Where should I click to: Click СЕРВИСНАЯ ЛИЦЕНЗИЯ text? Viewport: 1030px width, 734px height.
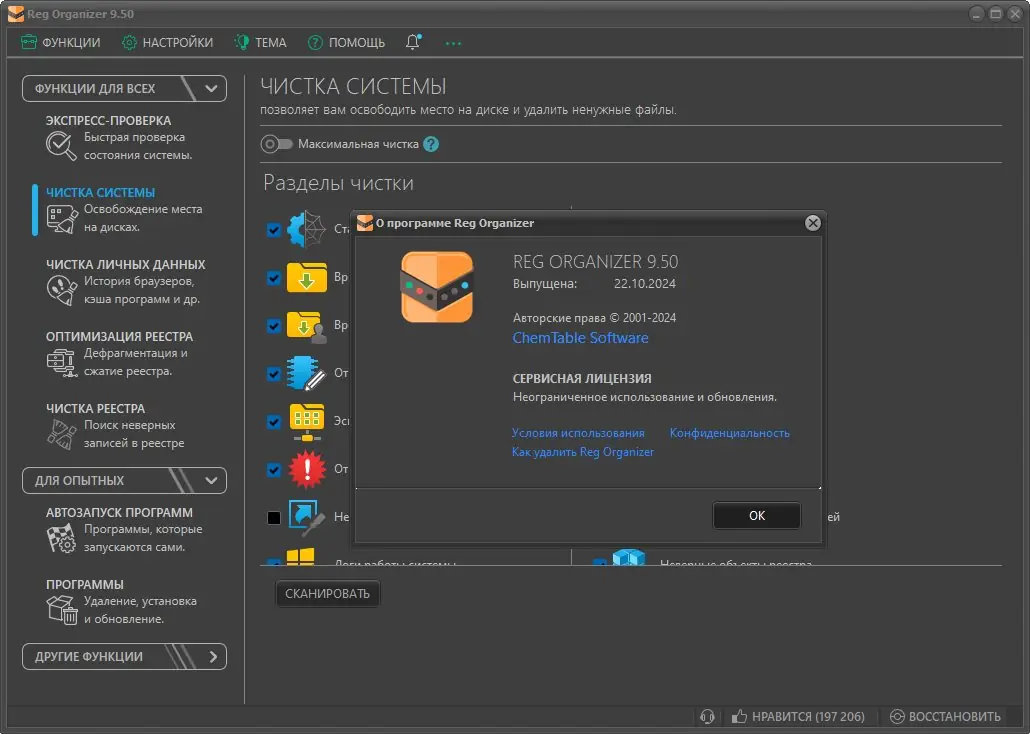pos(582,378)
